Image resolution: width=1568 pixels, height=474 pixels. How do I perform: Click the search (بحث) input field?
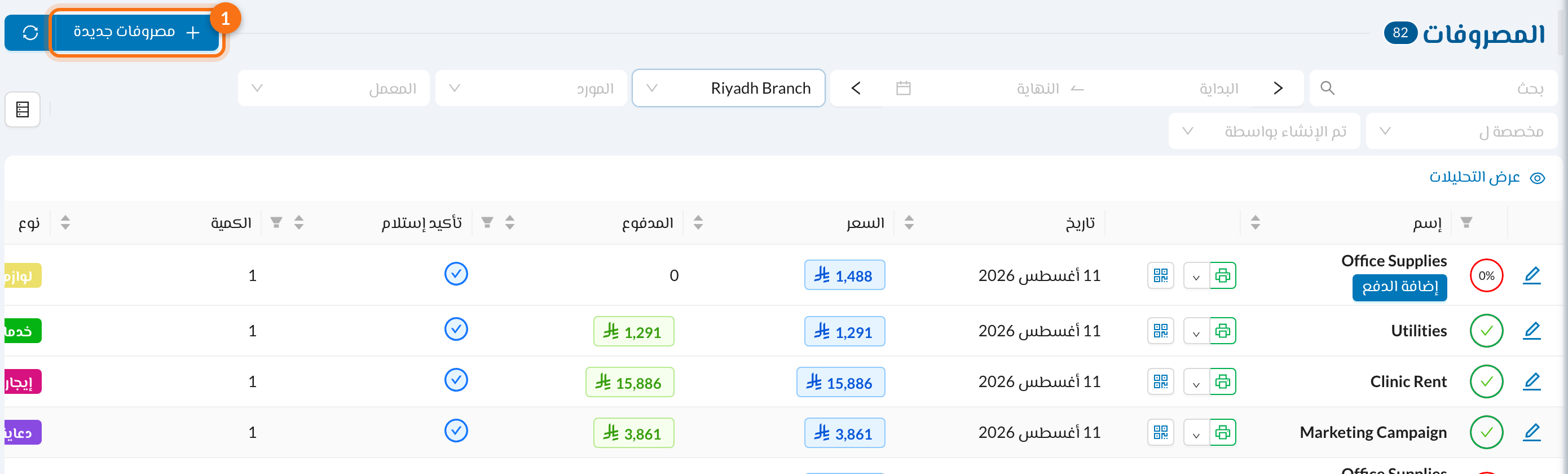click(x=1433, y=89)
